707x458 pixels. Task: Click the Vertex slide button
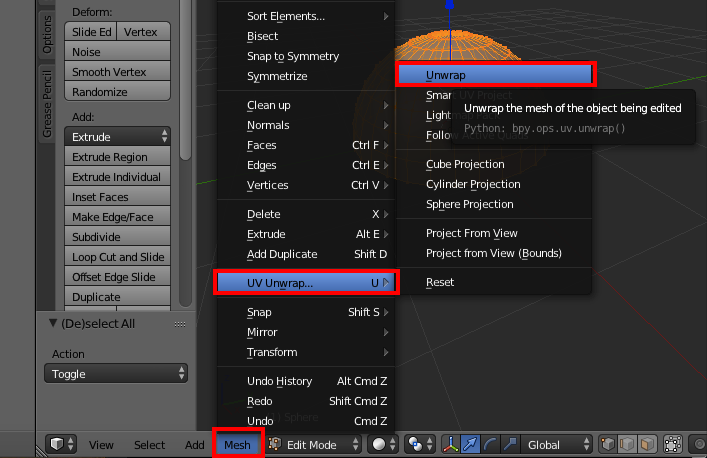[x=143, y=32]
